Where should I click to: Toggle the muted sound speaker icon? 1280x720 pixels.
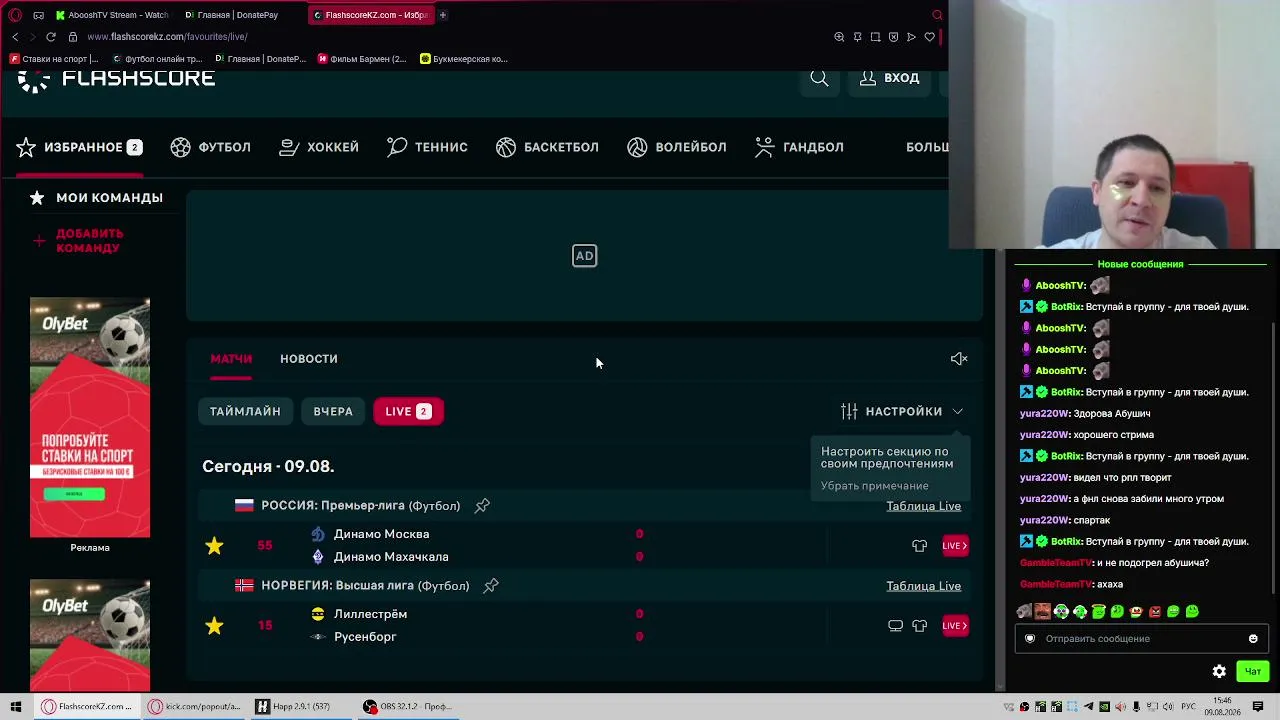click(959, 359)
